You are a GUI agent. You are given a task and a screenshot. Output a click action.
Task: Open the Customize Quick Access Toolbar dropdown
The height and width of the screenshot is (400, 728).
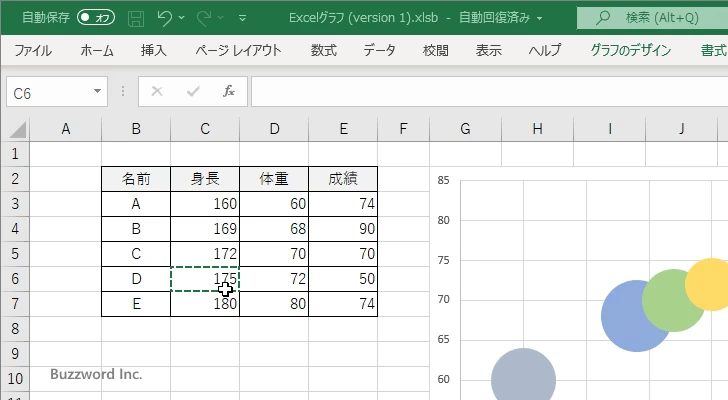[x=242, y=18]
